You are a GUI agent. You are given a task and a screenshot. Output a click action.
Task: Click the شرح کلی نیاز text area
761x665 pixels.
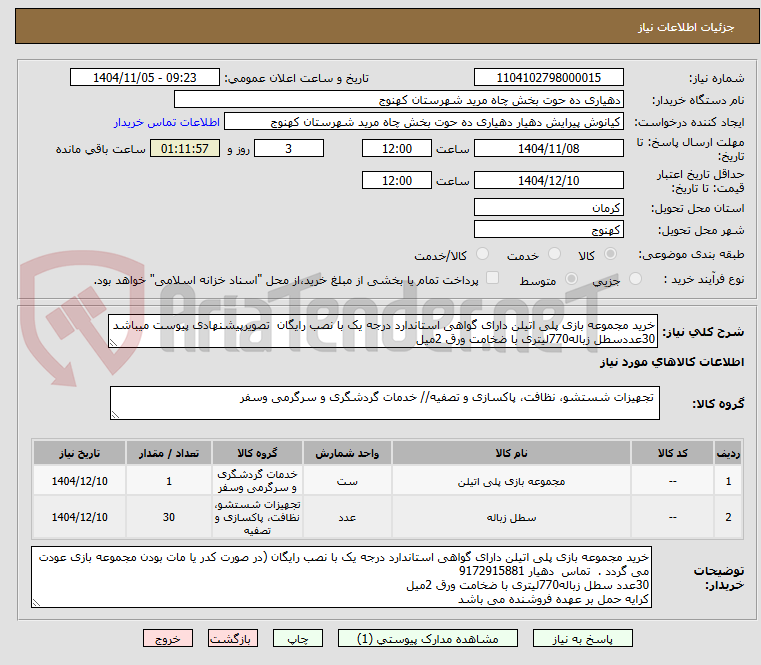tap(382, 332)
